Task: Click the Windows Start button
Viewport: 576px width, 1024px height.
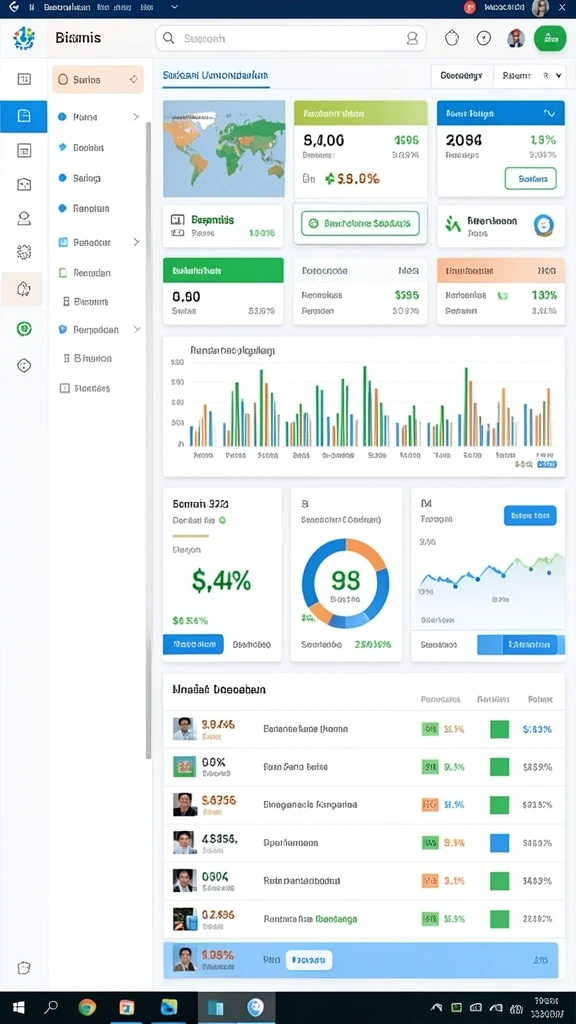Action: tap(18, 1007)
